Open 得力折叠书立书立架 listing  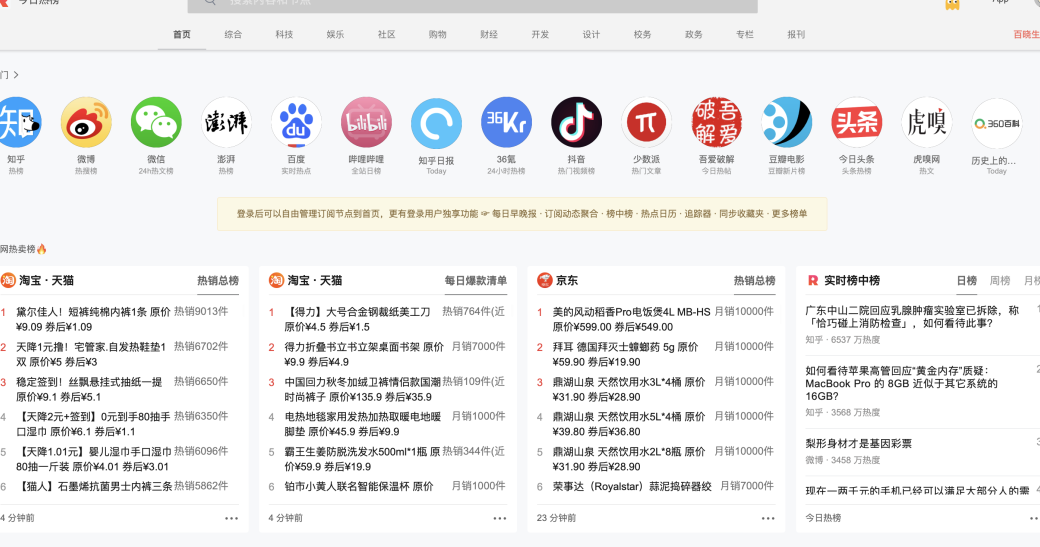click(x=364, y=354)
